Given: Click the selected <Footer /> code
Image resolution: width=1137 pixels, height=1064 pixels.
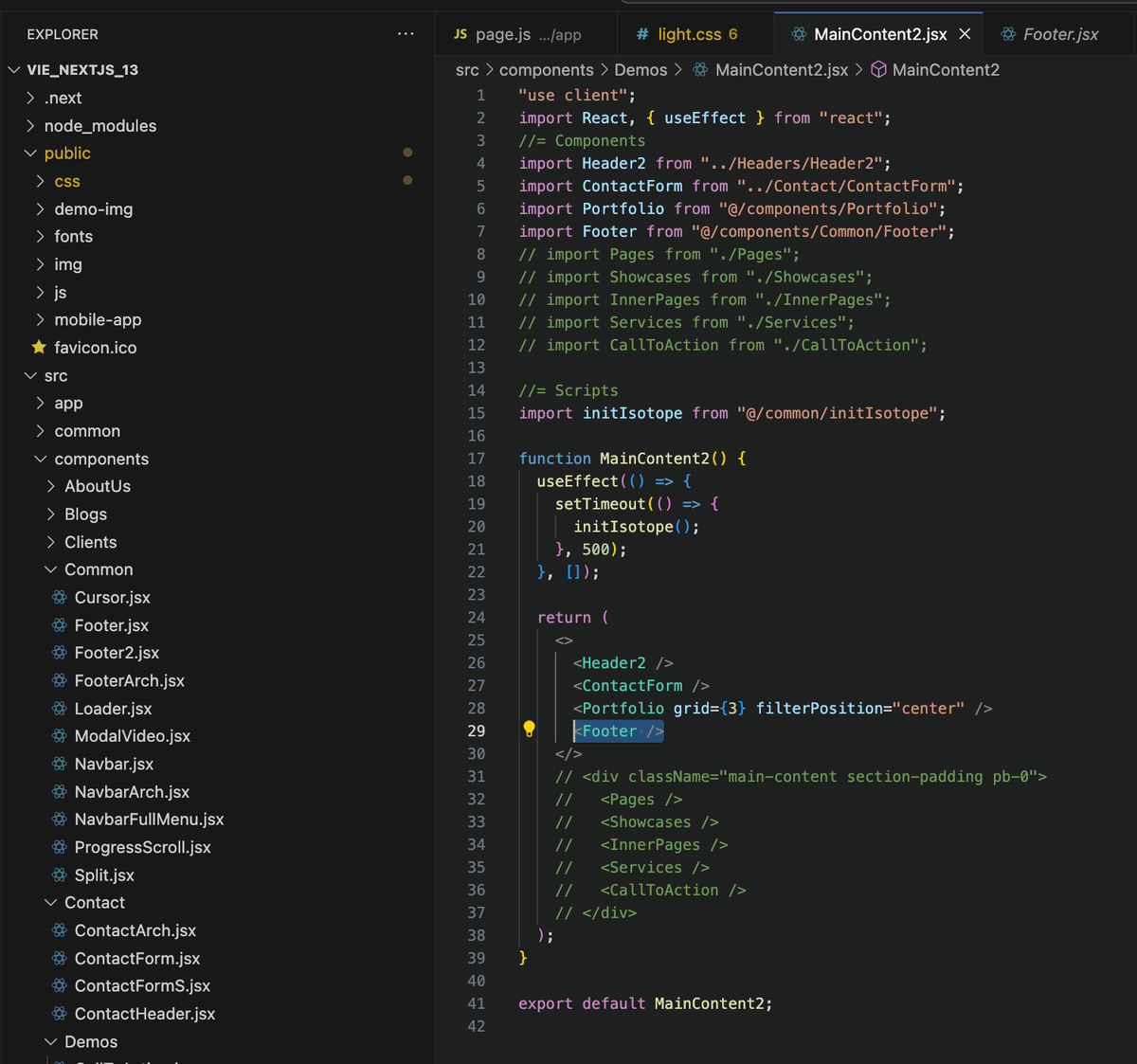Looking at the screenshot, I should pos(619,730).
